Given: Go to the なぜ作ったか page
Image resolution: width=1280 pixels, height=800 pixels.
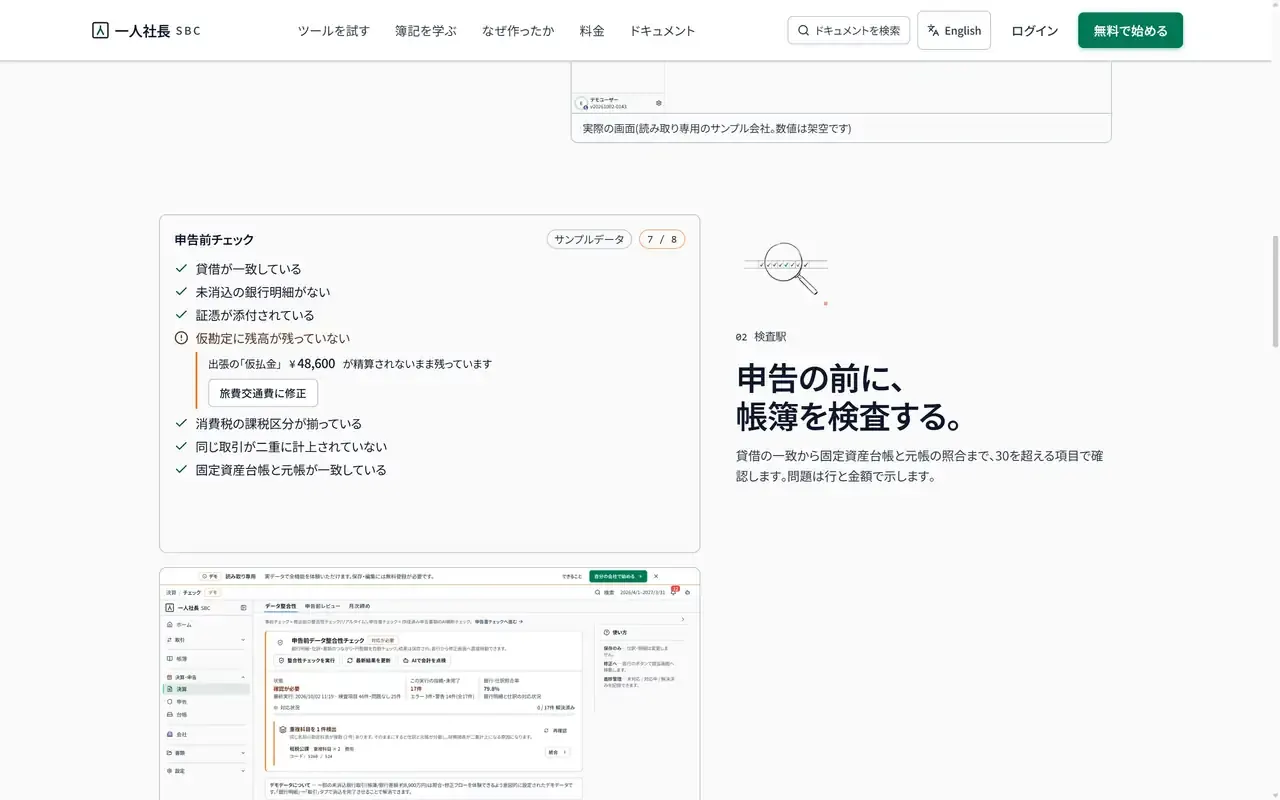Looking at the screenshot, I should tap(518, 30).
